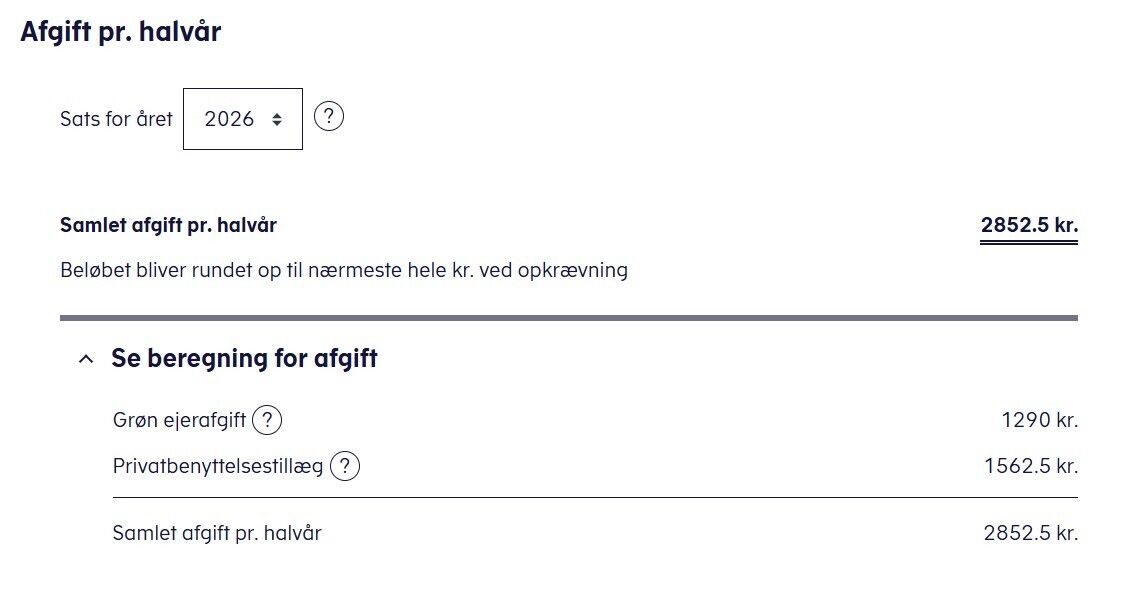
Task: Click the thick grey divider bar
Action: pos(568,318)
